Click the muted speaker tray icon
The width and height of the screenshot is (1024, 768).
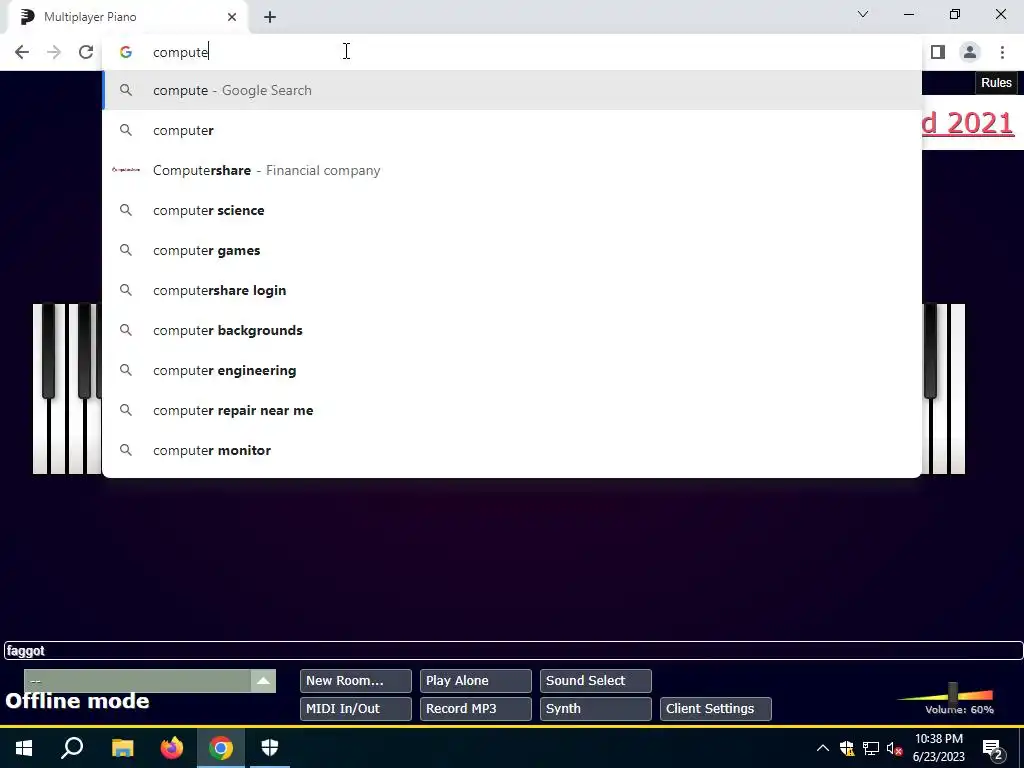[x=895, y=748]
